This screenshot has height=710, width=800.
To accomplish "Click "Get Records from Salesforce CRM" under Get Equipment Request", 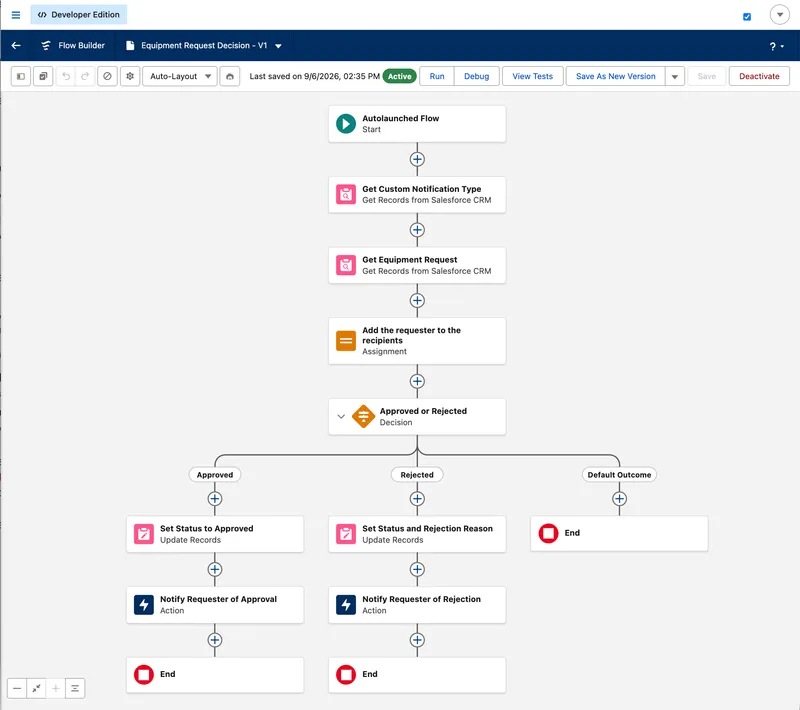I will click(427, 271).
